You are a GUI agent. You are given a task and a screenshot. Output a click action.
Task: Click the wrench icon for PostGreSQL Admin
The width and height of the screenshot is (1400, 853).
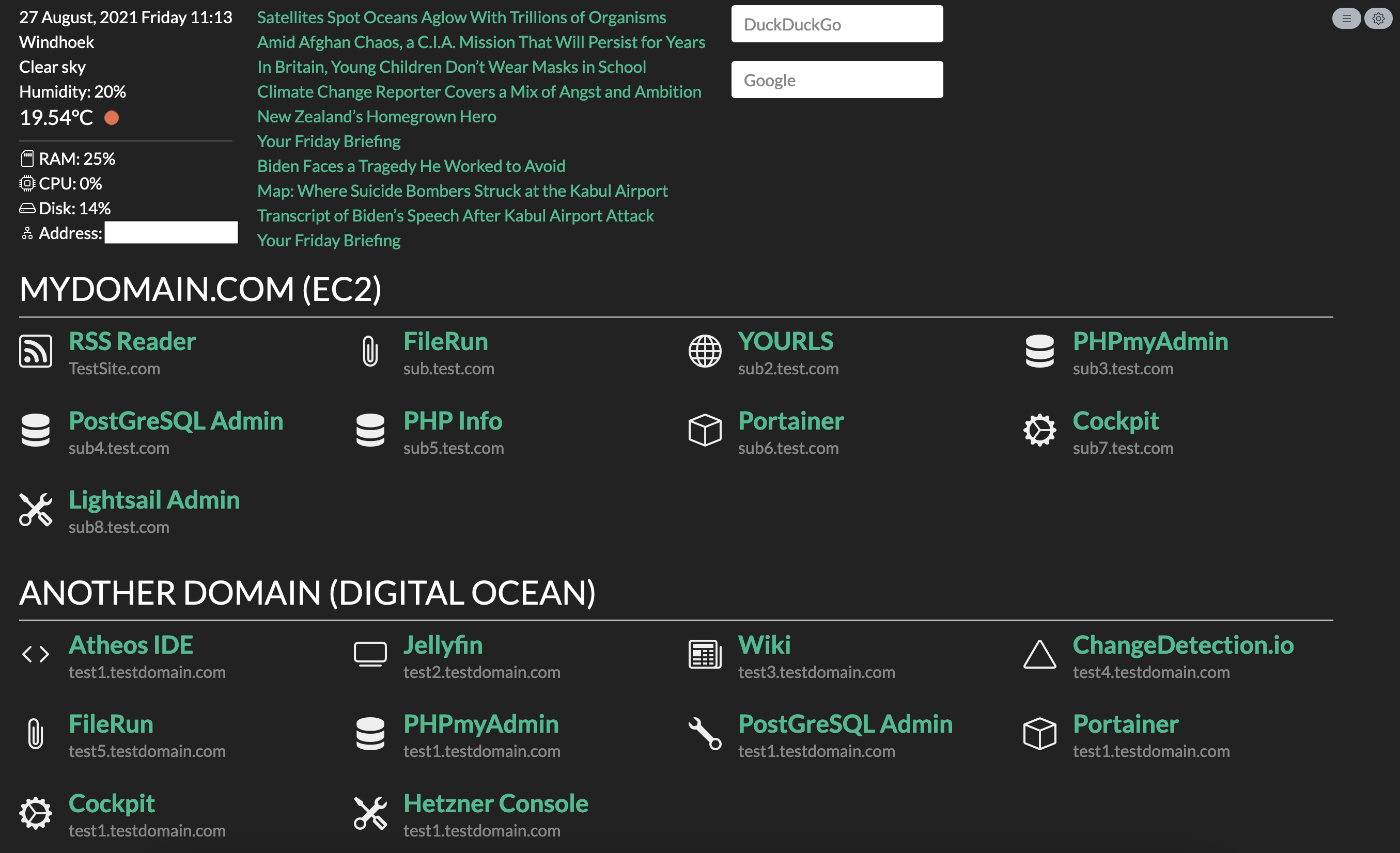click(x=705, y=734)
